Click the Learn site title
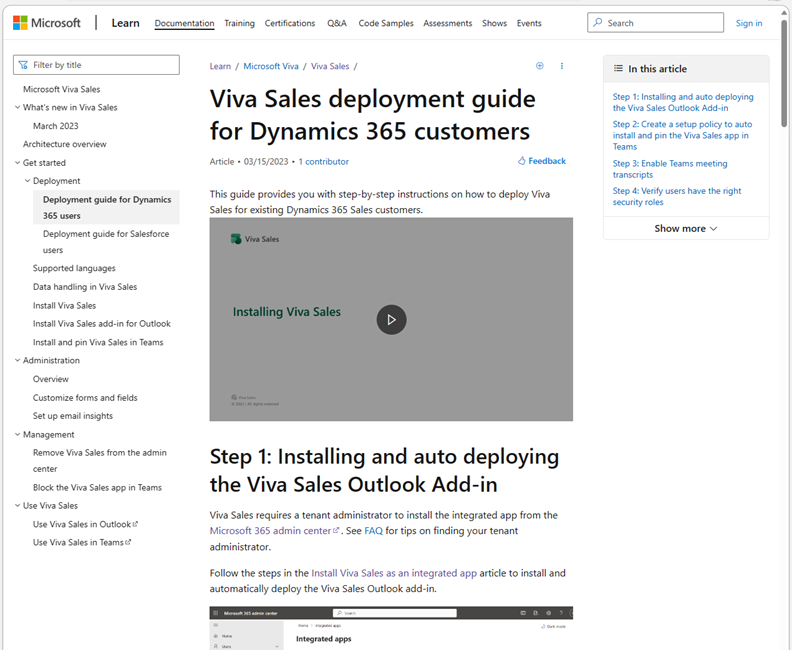The image size is (792, 650). (x=125, y=23)
